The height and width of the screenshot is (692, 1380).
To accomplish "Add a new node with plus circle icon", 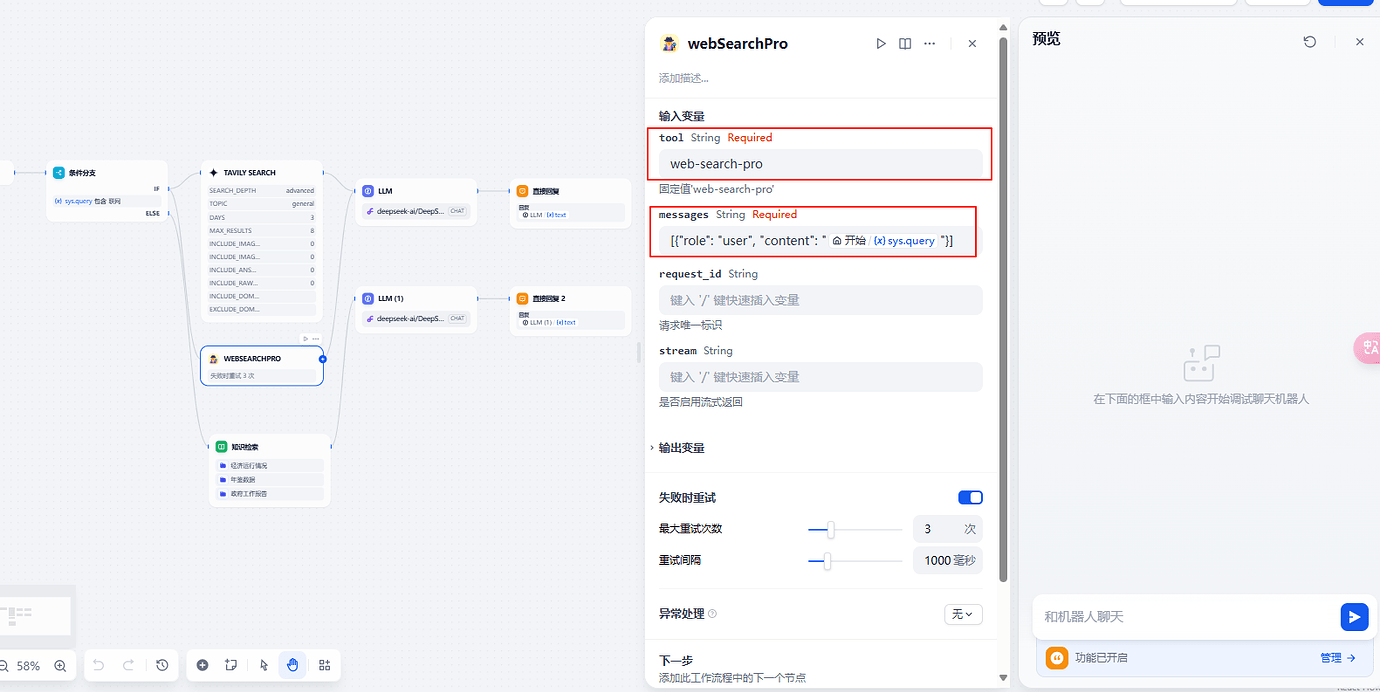I will 203,665.
